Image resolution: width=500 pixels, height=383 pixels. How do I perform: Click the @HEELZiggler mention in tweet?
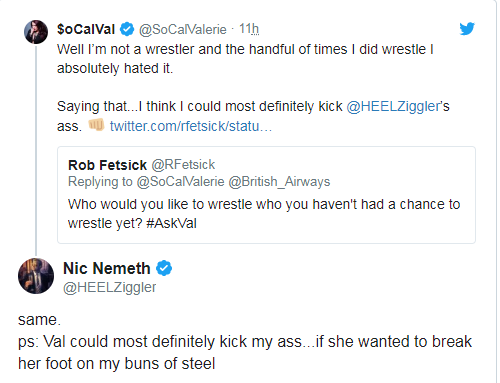[x=394, y=106]
